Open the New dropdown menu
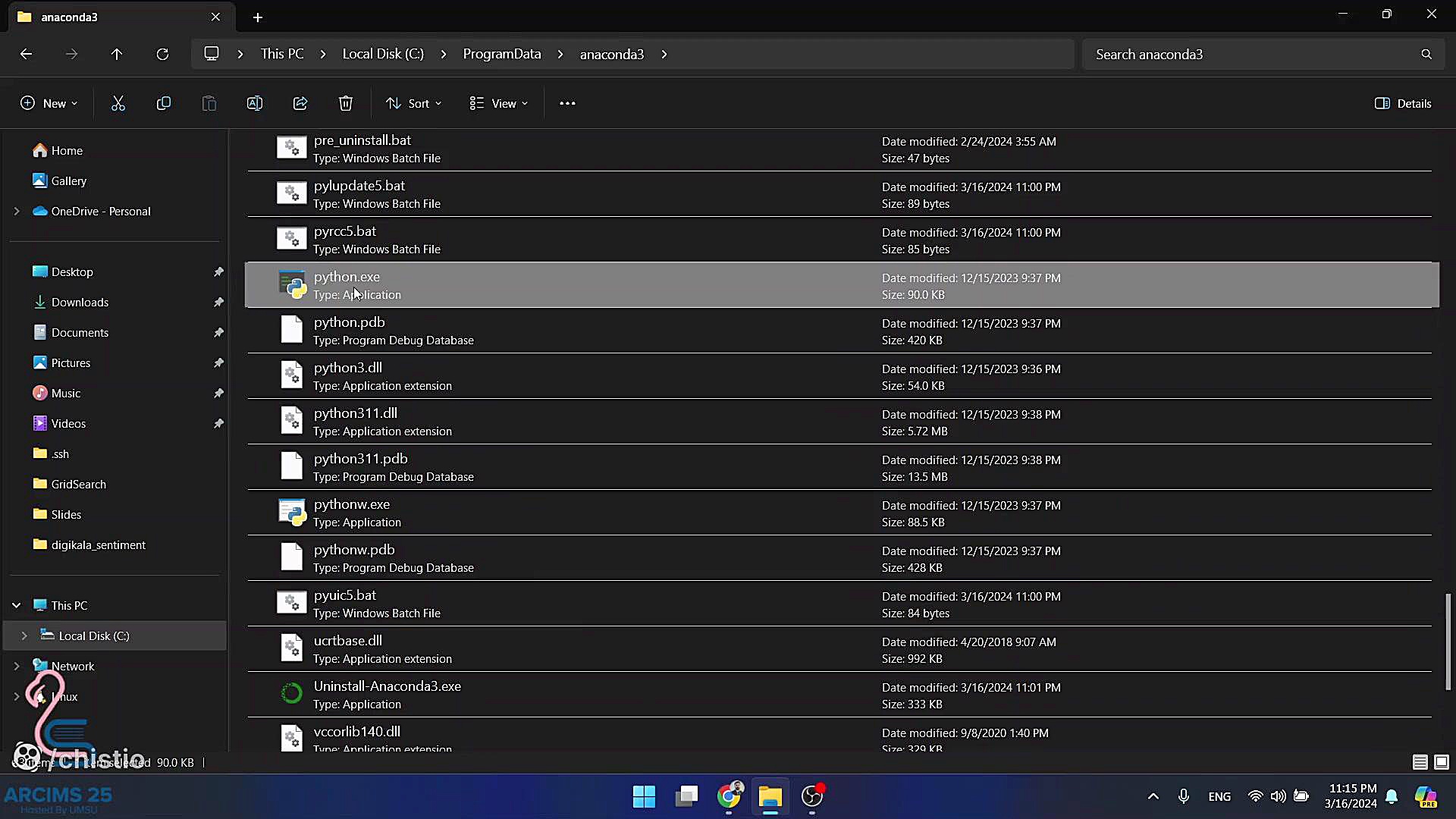 click(49, 103)
